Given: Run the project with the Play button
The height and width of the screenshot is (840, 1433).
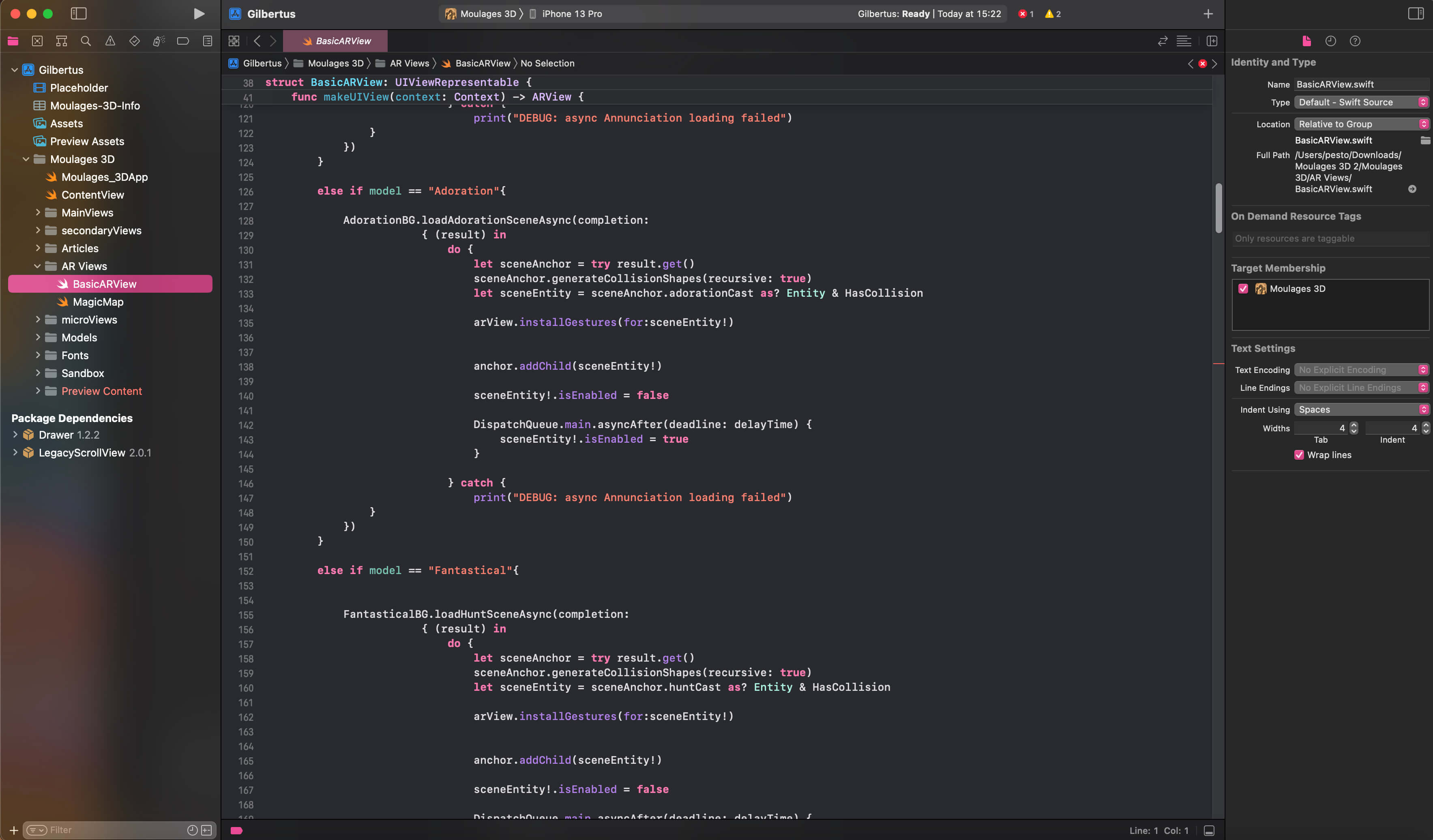Looking at the screenshot, I should tap(198, 14).
